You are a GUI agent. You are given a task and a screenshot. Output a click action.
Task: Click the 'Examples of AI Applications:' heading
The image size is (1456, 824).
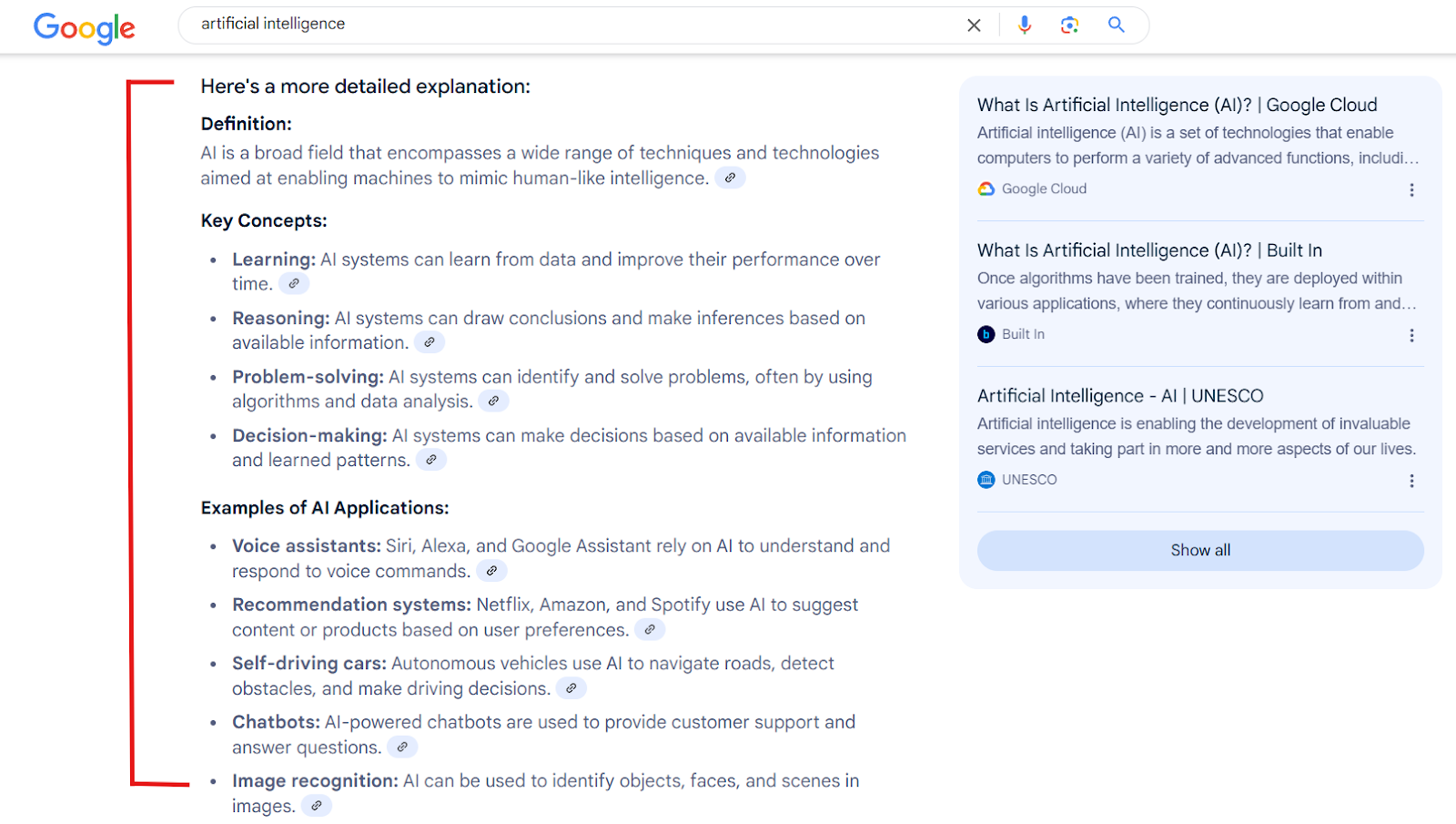pos(325,508)
